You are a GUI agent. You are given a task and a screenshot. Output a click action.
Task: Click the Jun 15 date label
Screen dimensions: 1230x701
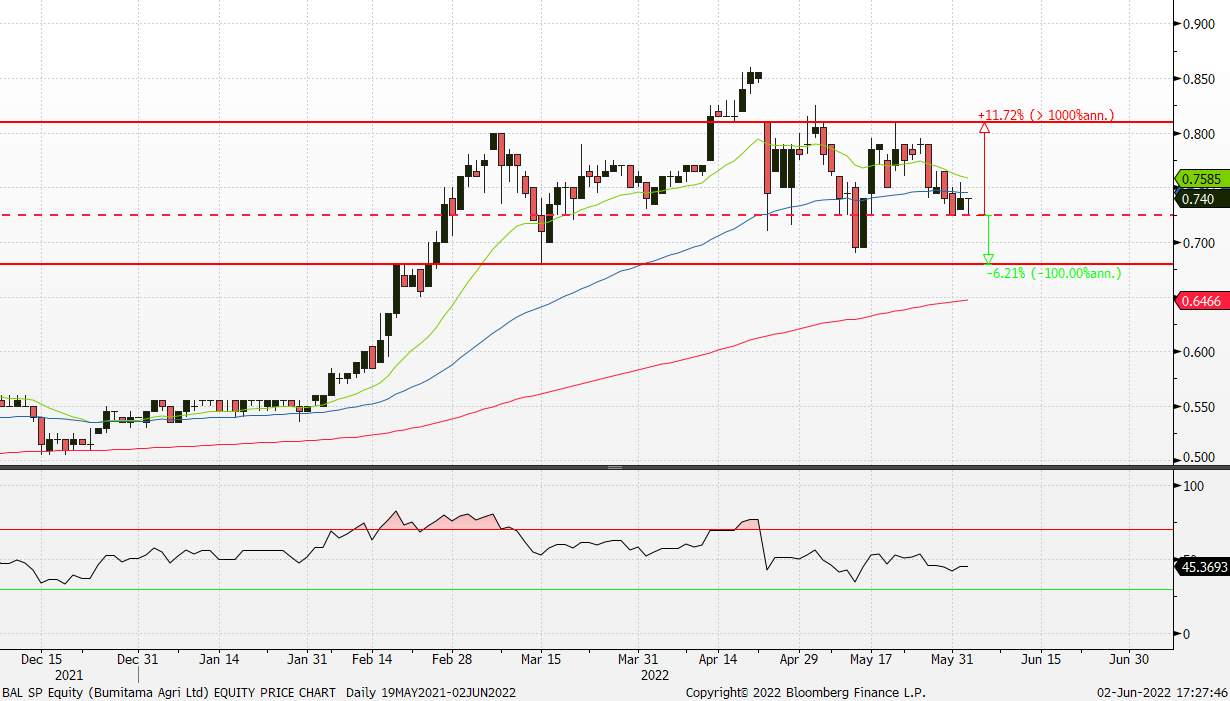click(x=1041, y=660)
